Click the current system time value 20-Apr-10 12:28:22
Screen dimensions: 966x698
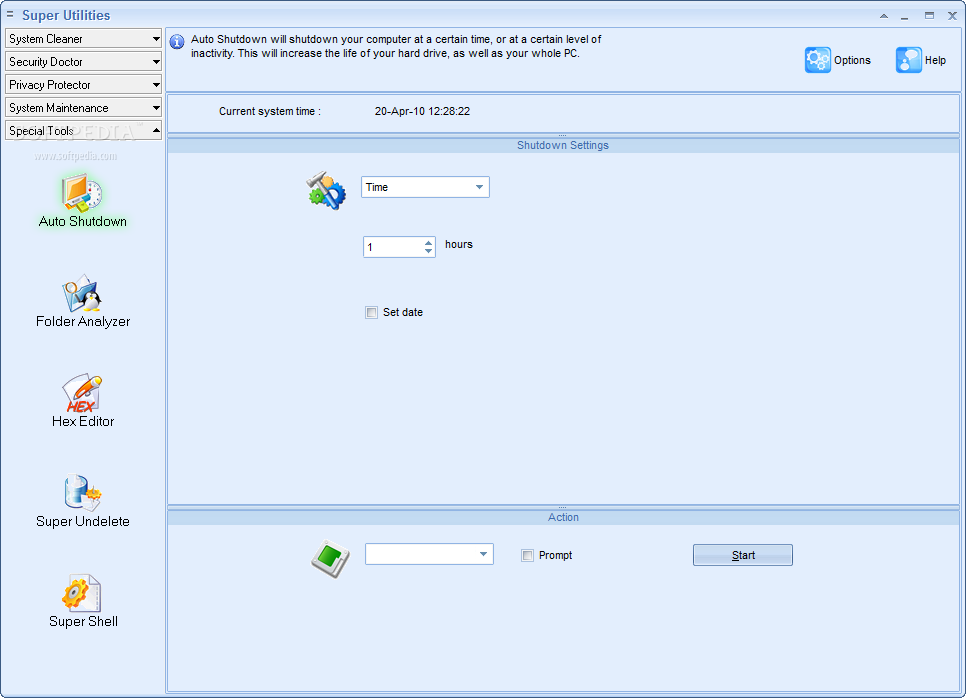pyautogui.click(x=422, y=112)
